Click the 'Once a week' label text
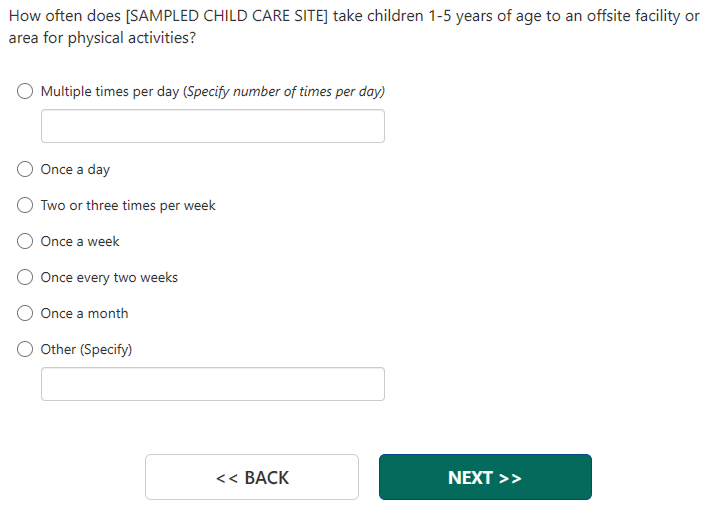Viewport: 704px width, 523px height. pos(80,241)
